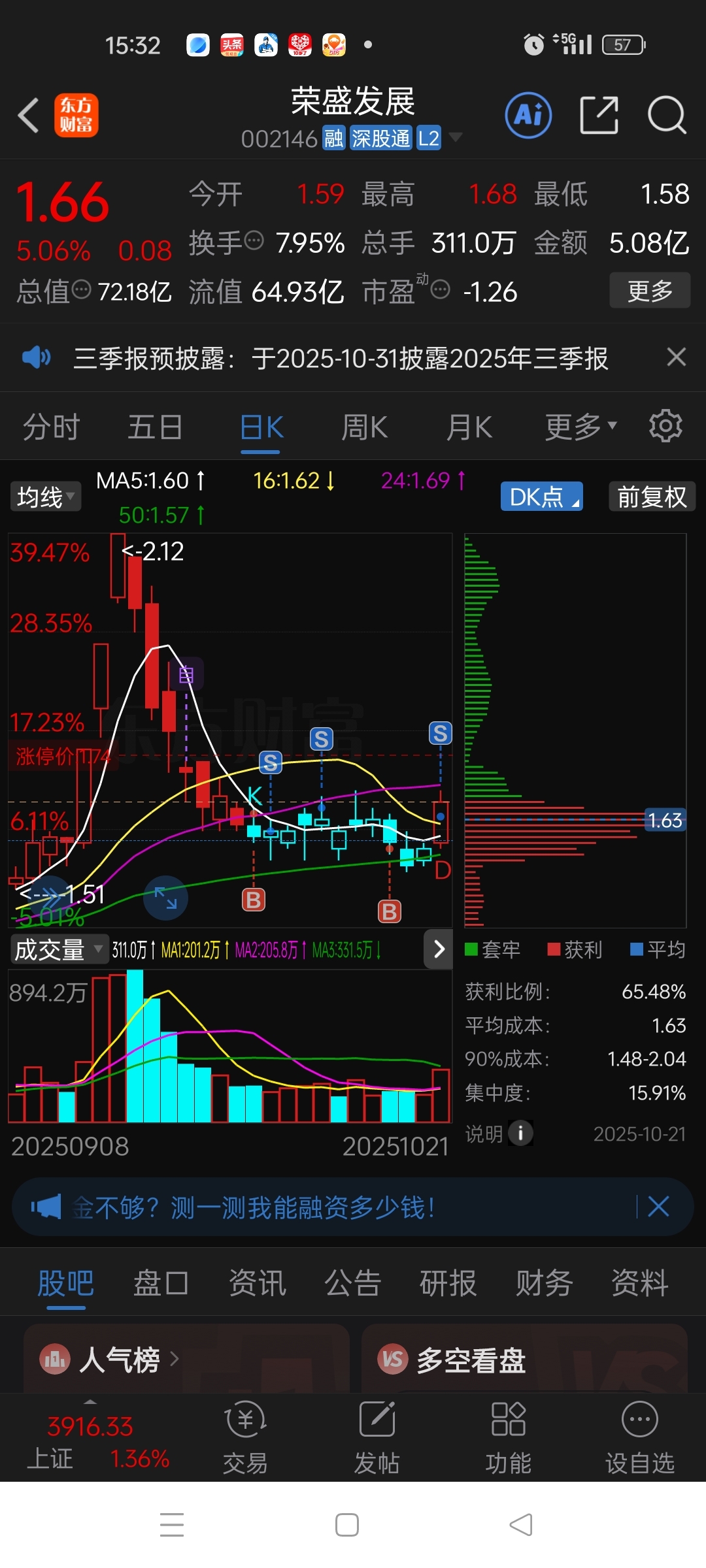Switch to 周K chart tab
The width and height of the screenshot is (706, 1568).
coord(365,427)
